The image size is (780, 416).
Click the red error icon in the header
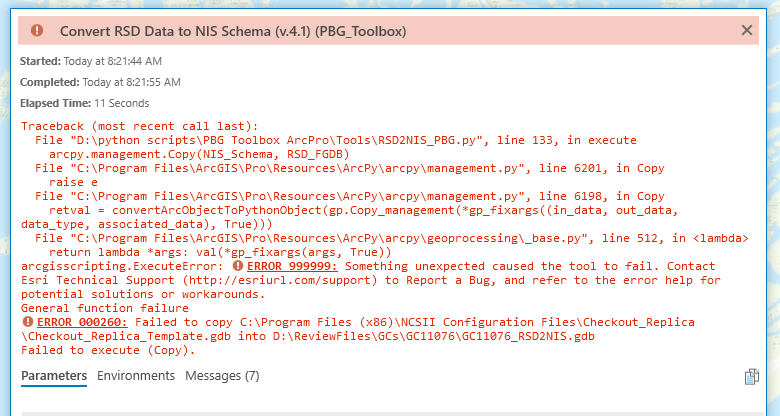[x=37, y=31]
